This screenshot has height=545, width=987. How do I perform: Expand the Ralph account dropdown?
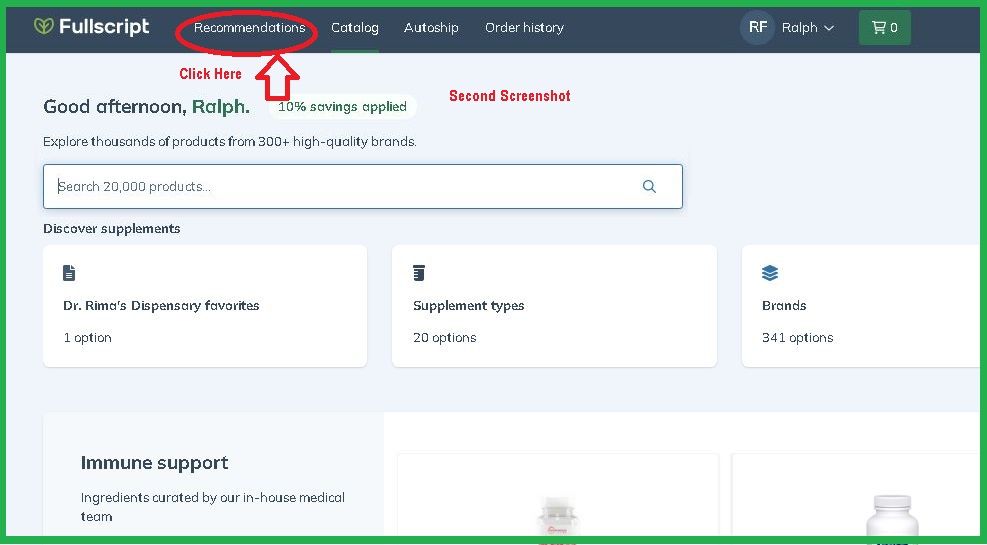coord(808,28)
